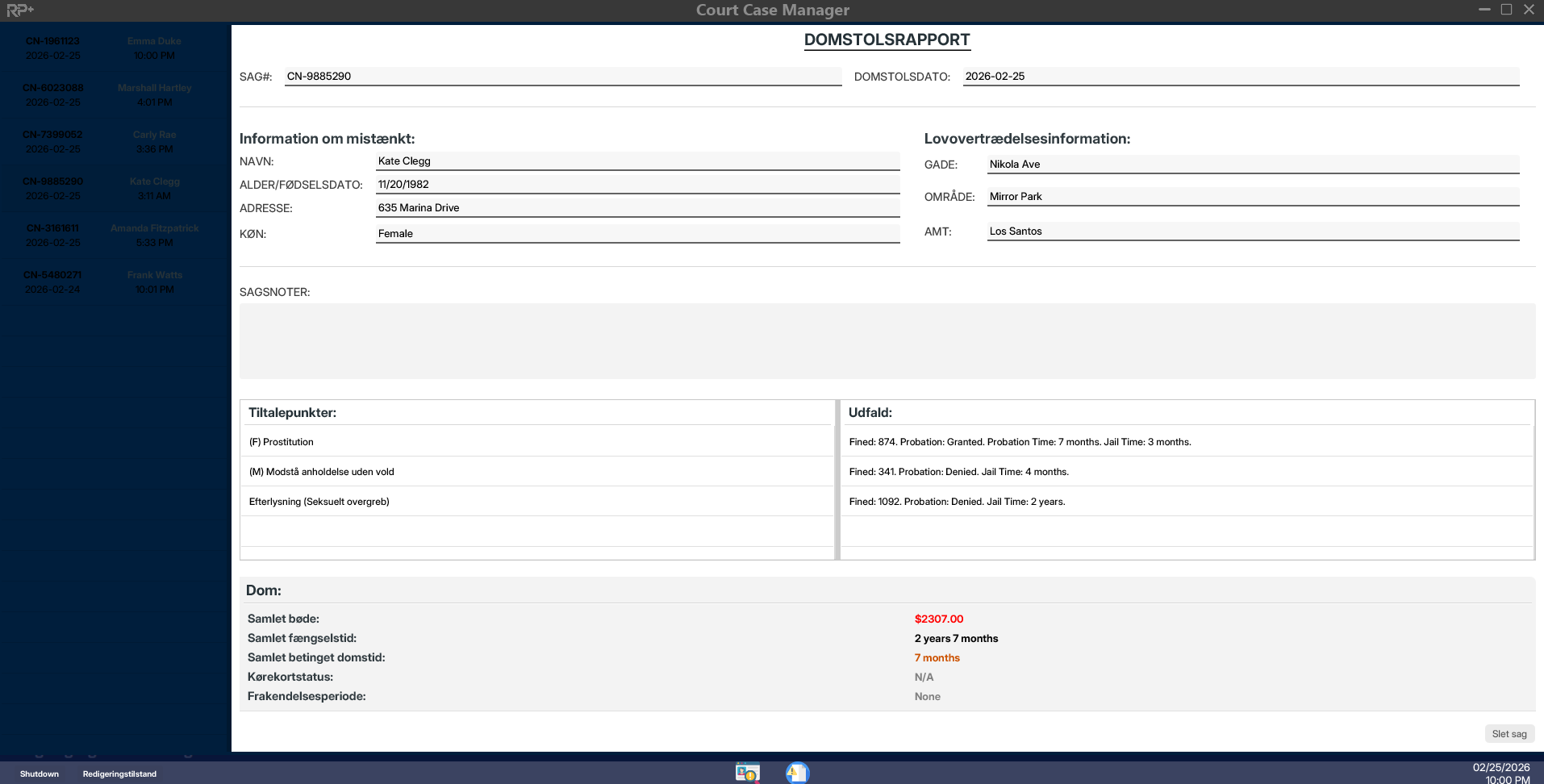Click the DOMSTOLSDATO date field
1544x784 pixels.
click(1240, 77)
